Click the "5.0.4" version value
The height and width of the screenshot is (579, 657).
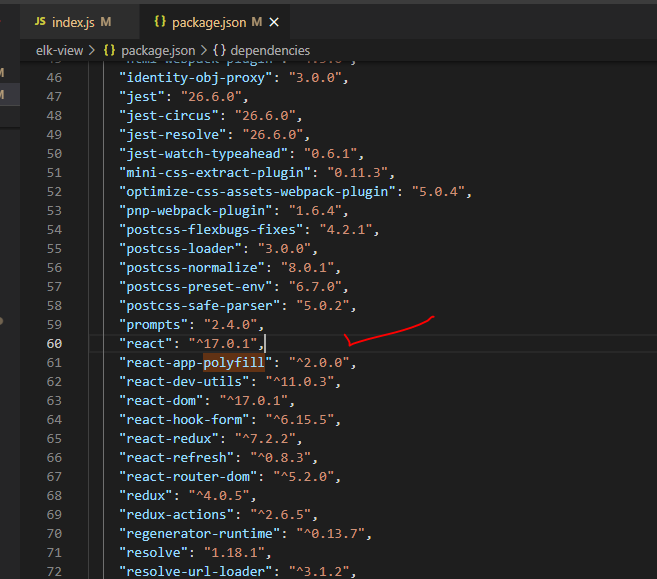coord(439,192)
